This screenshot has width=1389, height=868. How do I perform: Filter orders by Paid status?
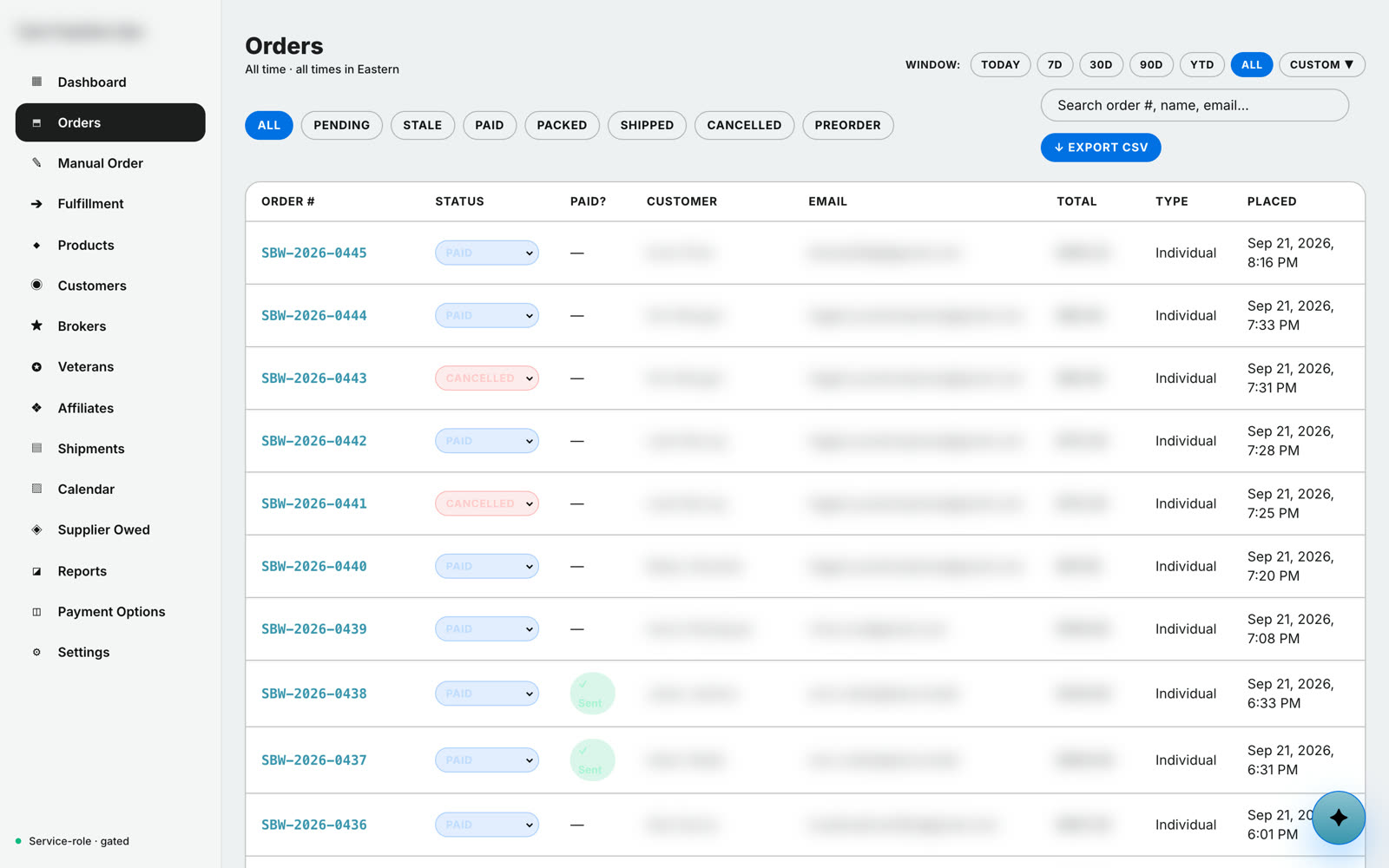[490, 125]
